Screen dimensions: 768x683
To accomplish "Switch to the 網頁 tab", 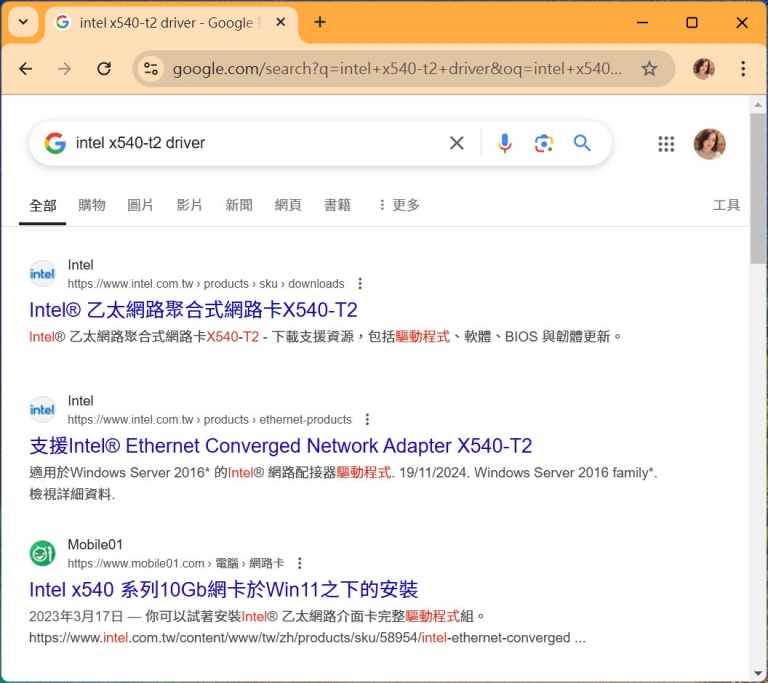I will click(288, 205).
